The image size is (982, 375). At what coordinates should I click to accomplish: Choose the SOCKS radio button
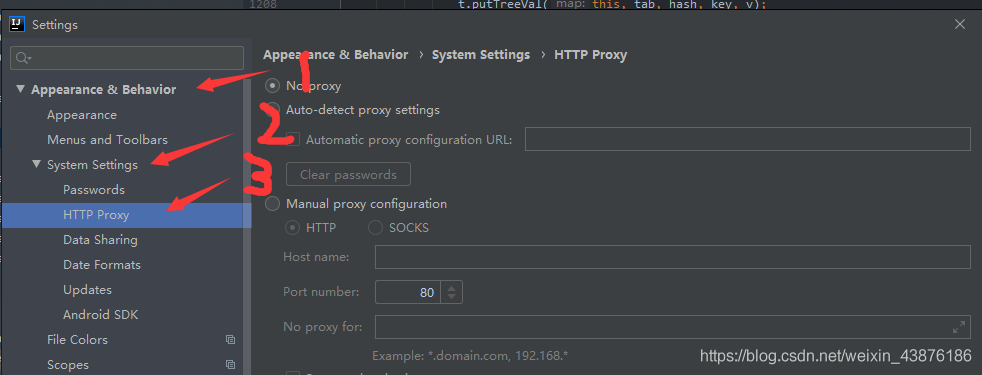click(x=375, y=228)
